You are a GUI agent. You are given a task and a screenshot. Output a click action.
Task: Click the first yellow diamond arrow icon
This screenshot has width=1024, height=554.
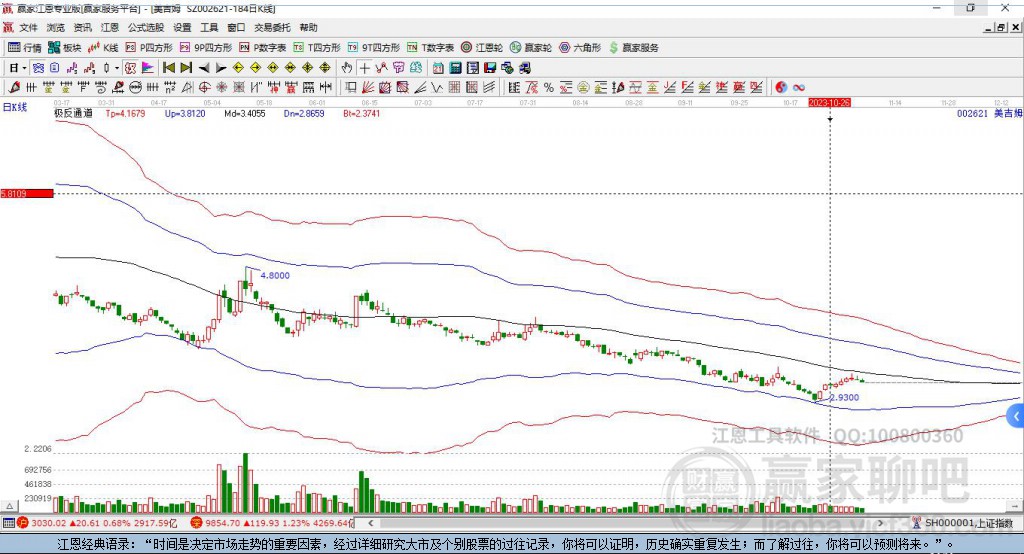pos(238,68)
